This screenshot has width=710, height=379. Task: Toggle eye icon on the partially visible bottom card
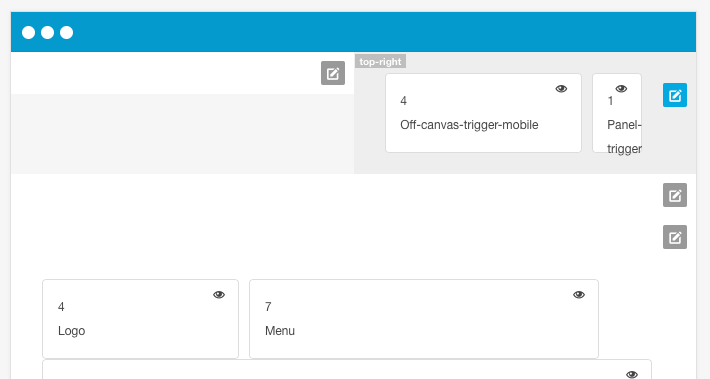point(632,374)
